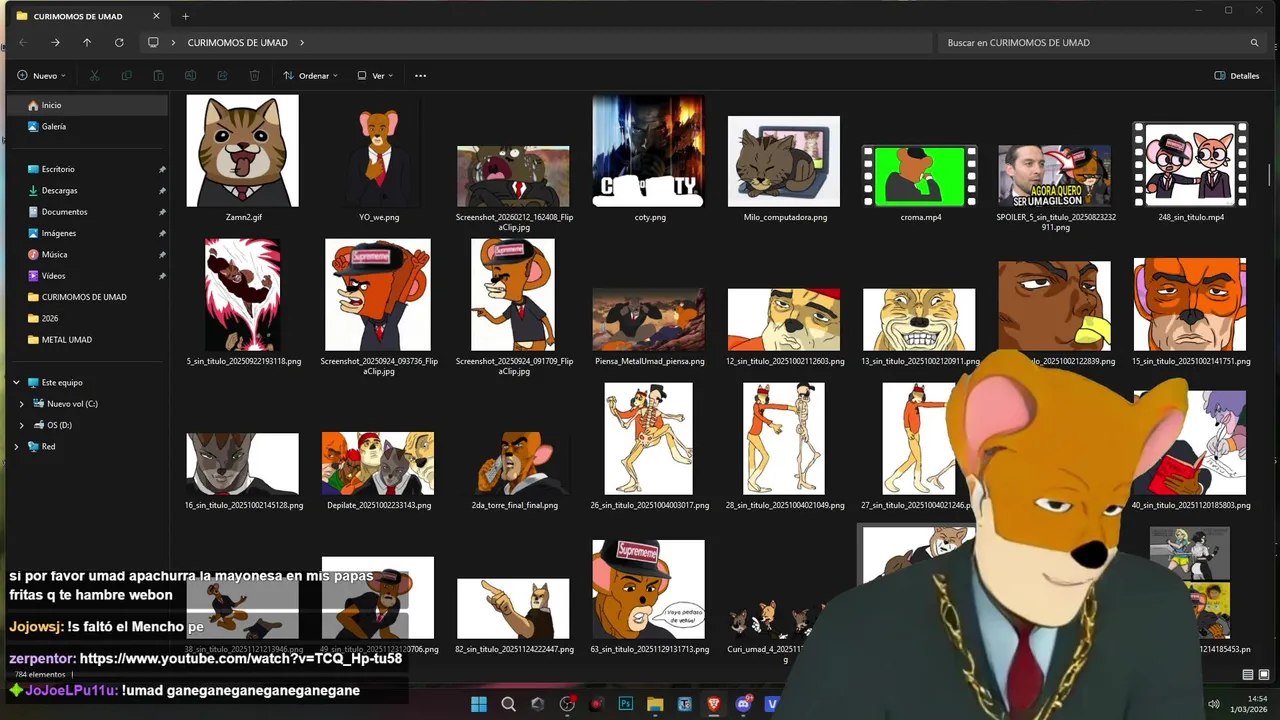Click the Copy icon in toolbar
Screen dimensions: 1280x720
click(126, 76)
